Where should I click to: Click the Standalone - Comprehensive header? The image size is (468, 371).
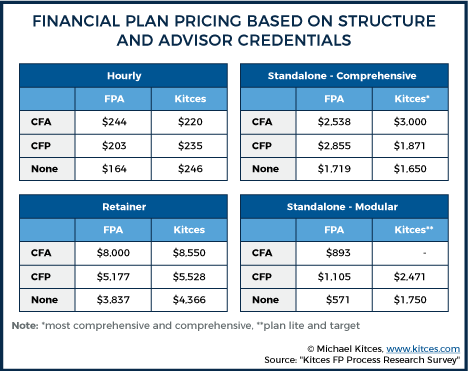click(344, 76)
